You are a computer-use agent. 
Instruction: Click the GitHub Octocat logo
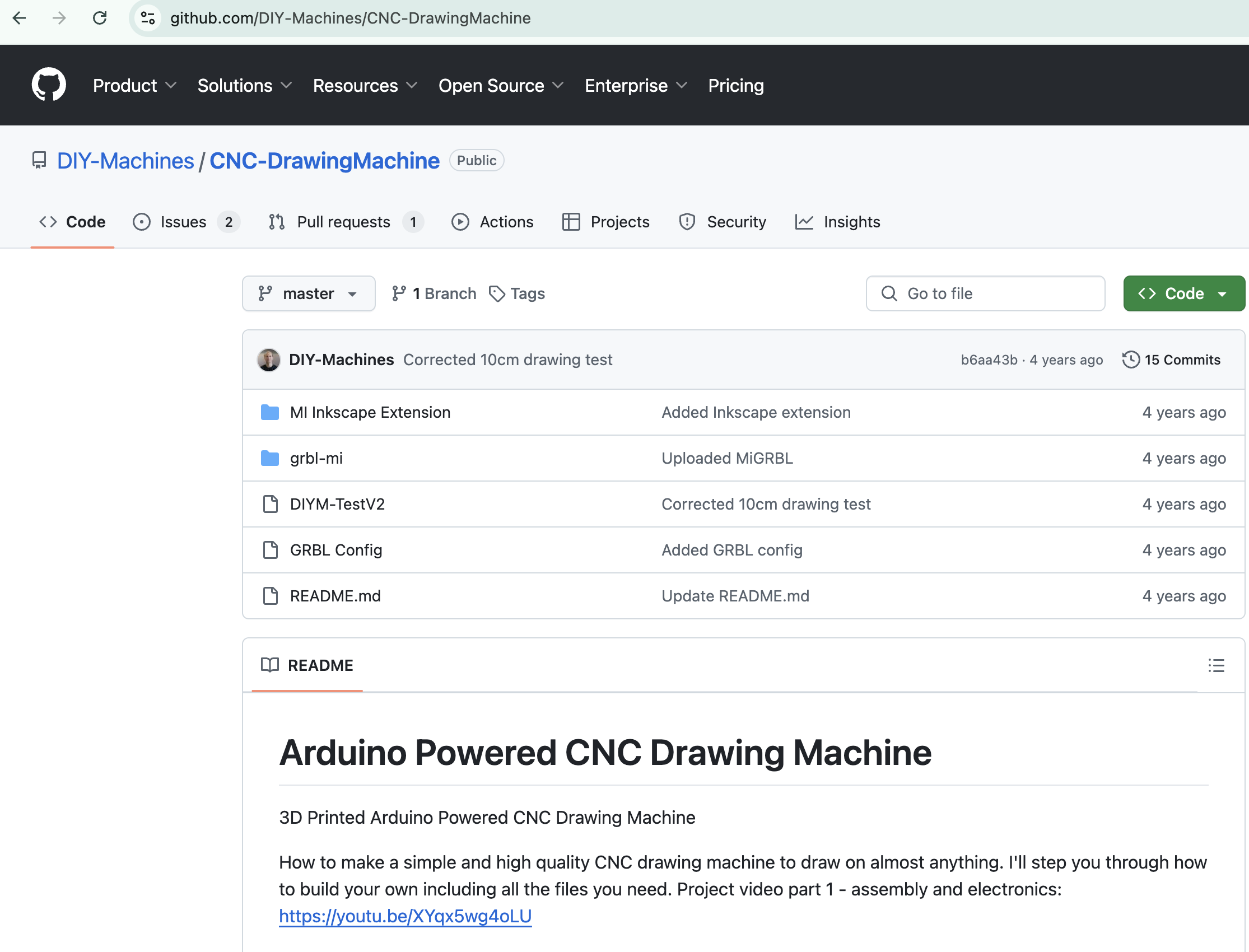point(49,85)
